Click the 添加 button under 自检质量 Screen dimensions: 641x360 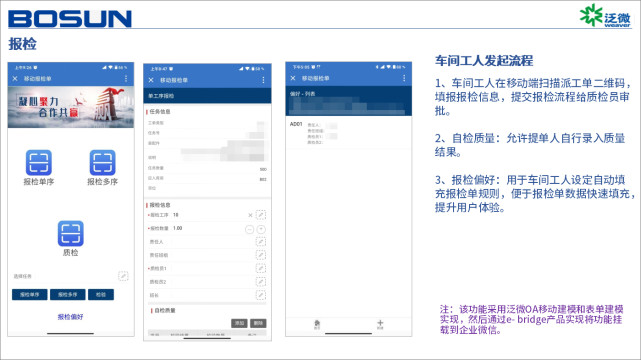pos(239,323)
